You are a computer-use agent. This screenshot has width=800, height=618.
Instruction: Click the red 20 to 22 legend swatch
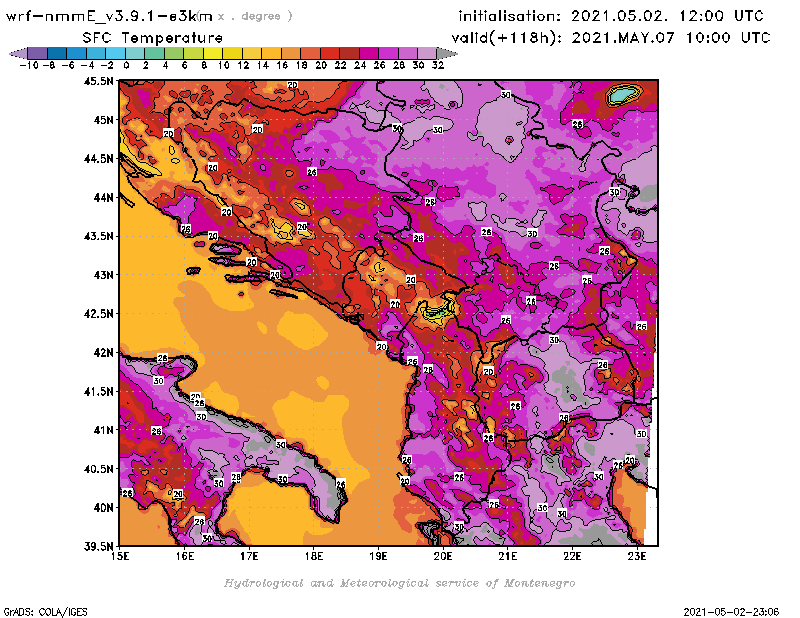point(329,53)
